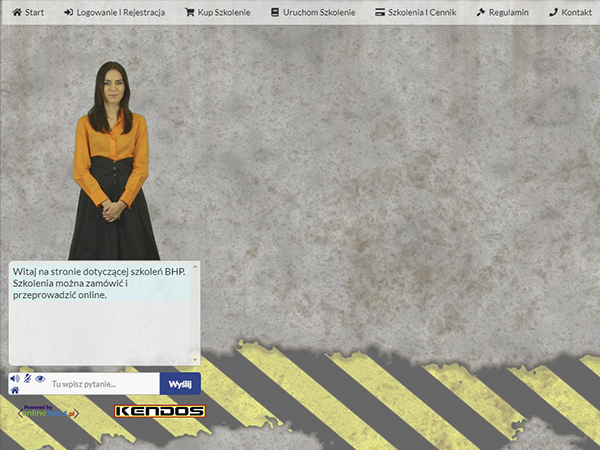Click the small home icon in chat widget
The image size is (600, 450).
click(x=15, y=390)
